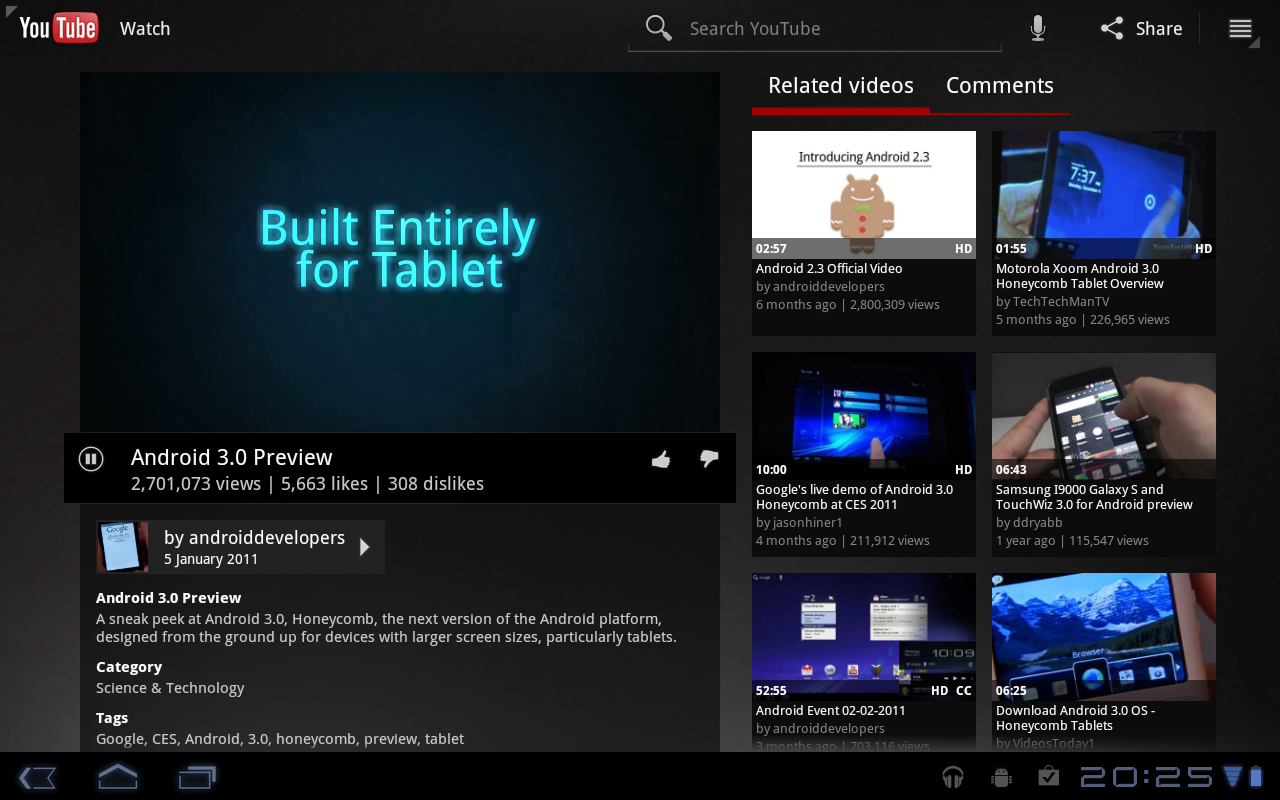Open recent apps switcher
Image resolution: width=1280 pixels, height=800 pixels.
pyautogui.click(x=197, y=777)
